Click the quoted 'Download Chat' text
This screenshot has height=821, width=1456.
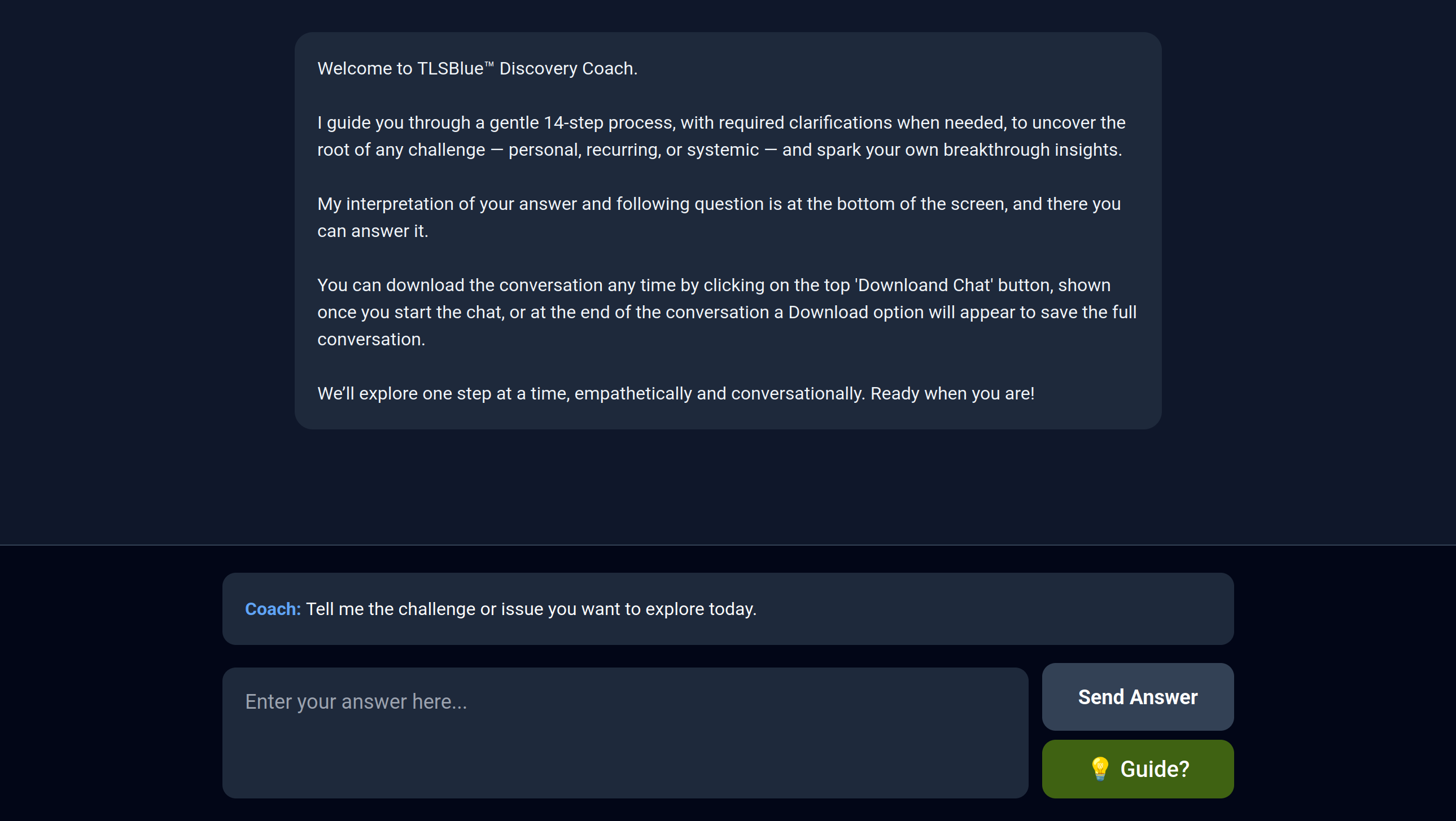[925, 286]
